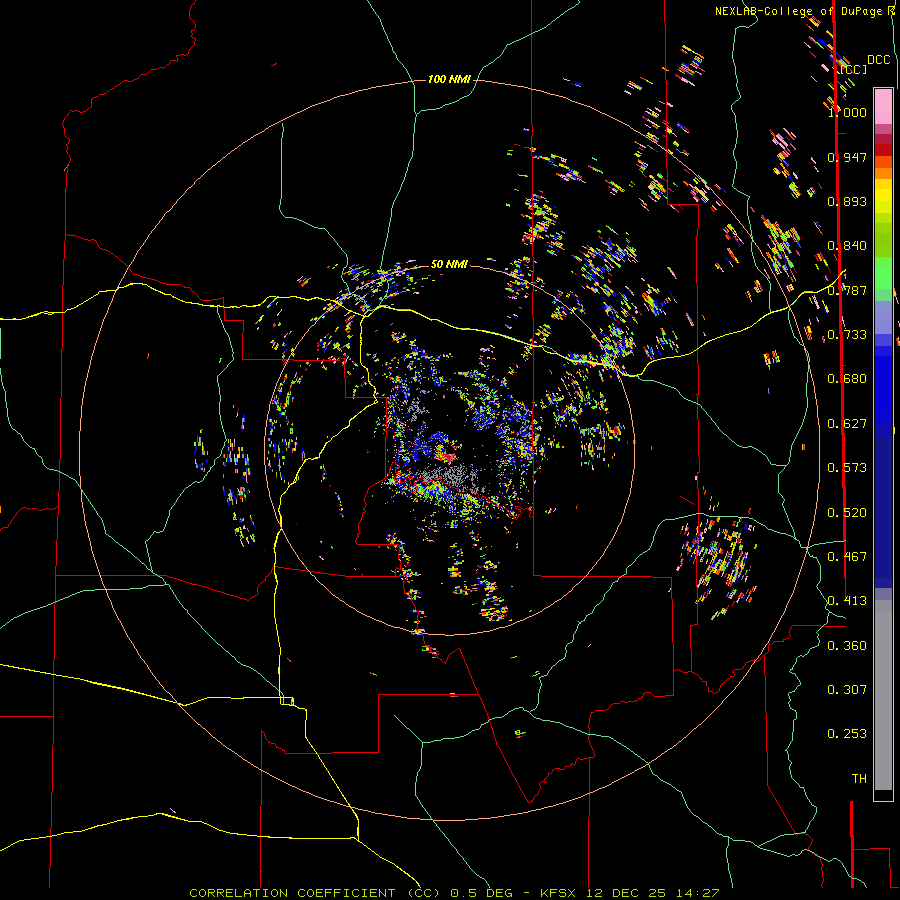Click the 0.573 legend value
Image resolution: width=900 pixels, height=900 pixels.
(847, 468)
